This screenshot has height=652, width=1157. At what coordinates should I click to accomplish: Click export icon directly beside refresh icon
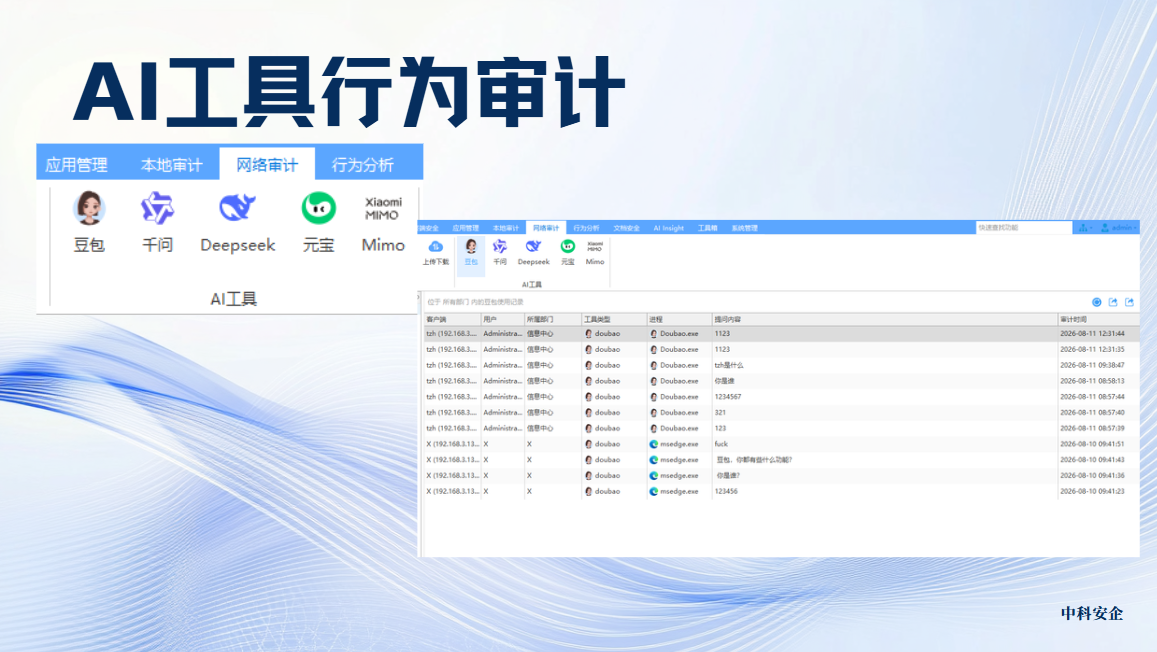coord(1113,302)
